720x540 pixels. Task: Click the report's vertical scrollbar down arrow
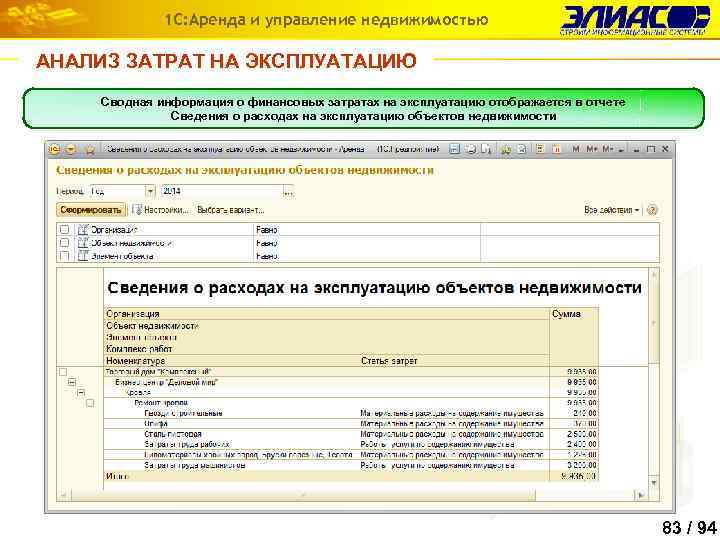[x=654, y=483]
